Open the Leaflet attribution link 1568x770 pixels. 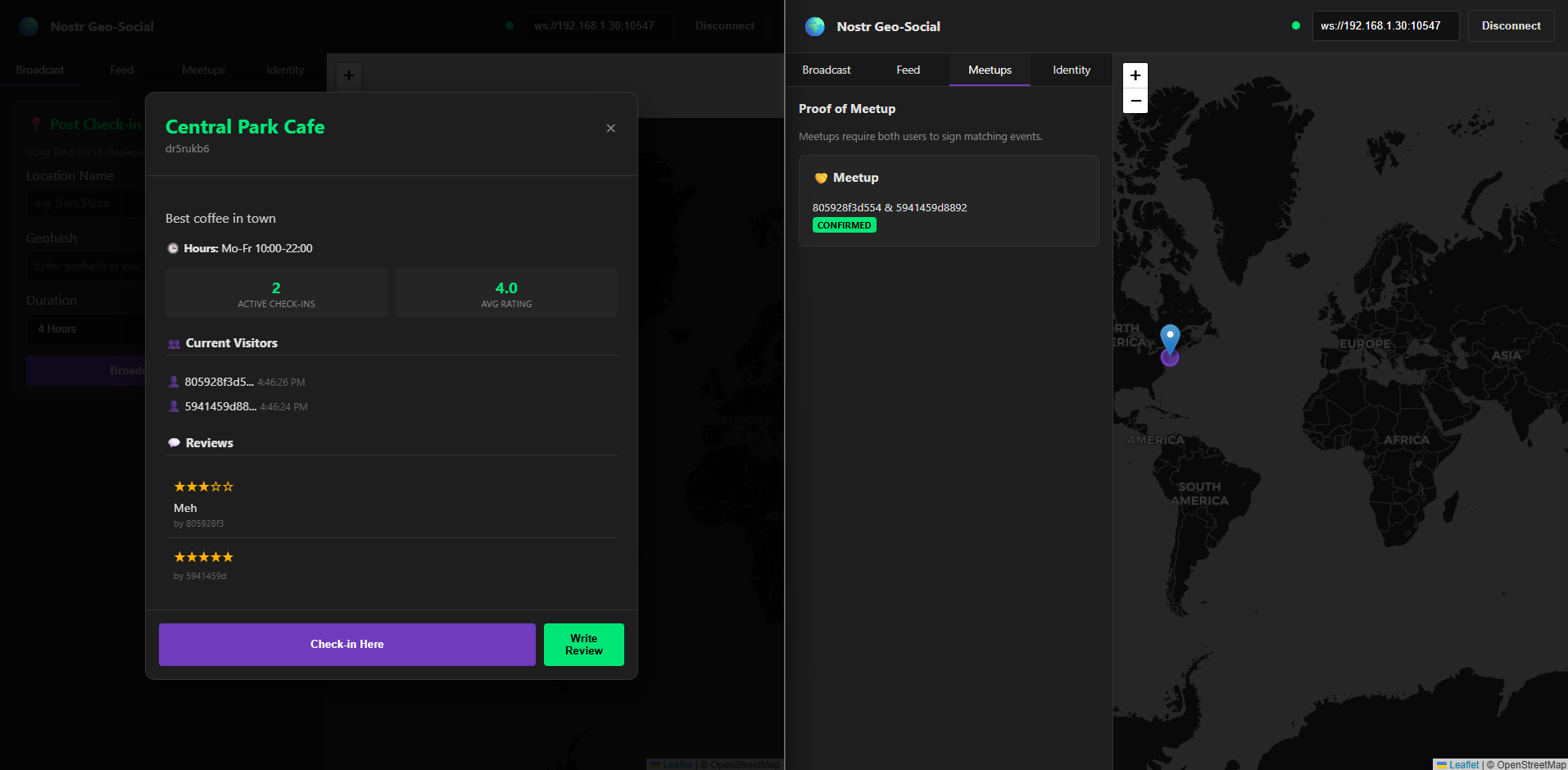(x=1463, y=764)
